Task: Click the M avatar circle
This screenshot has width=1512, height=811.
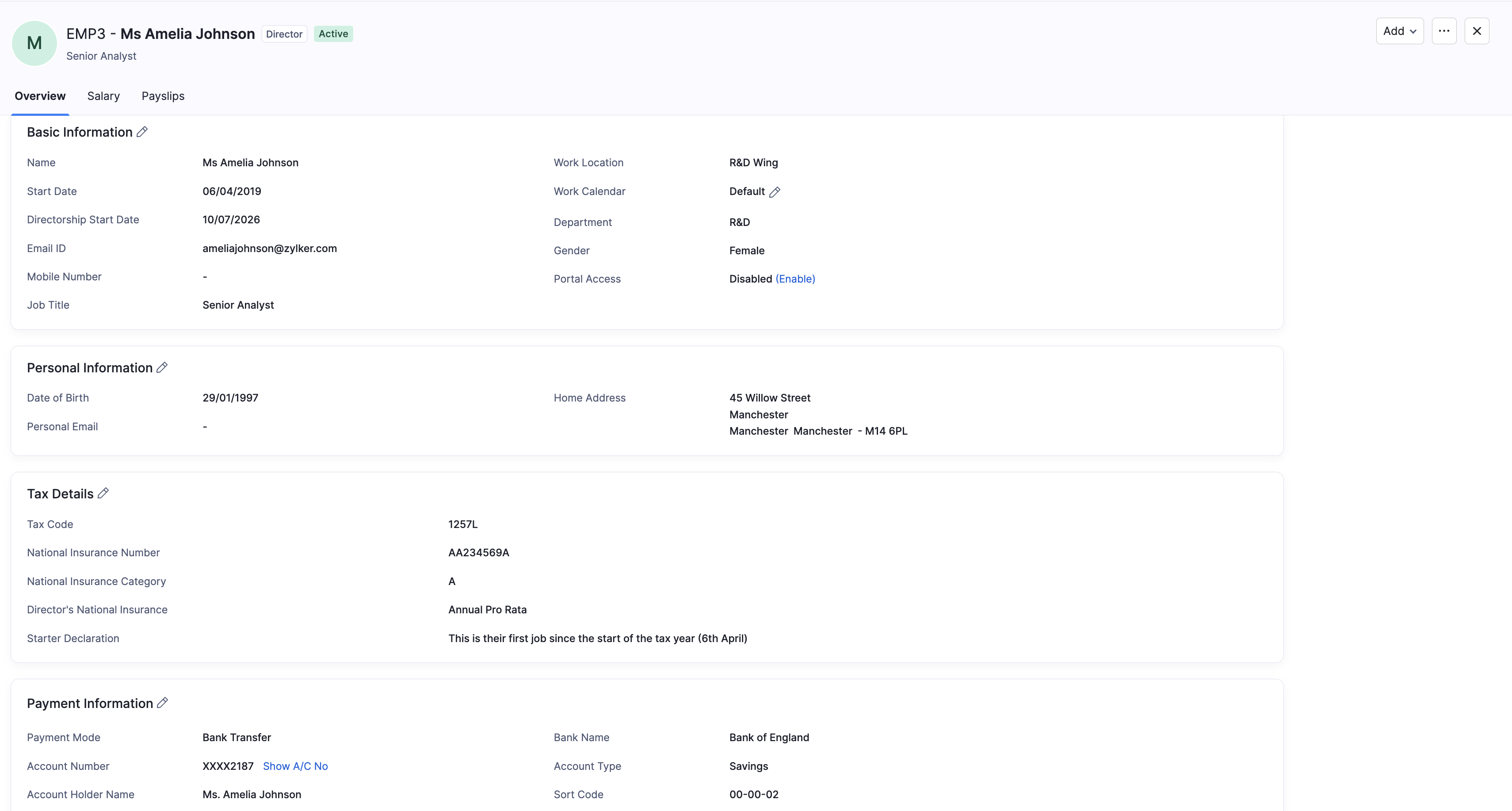Action: [34, 43]
